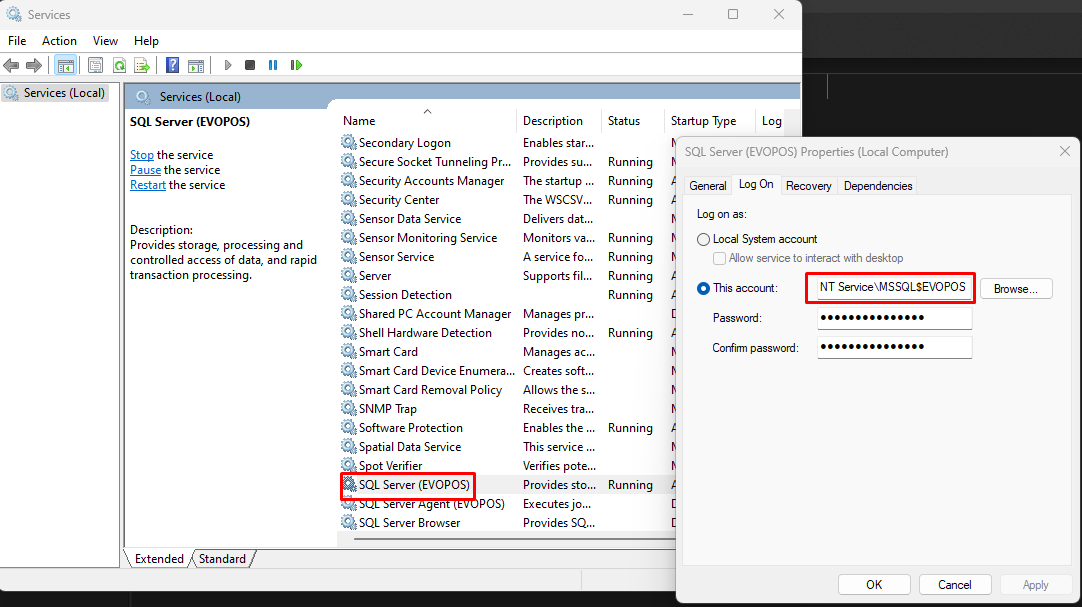Click the gear icon of Shell Hardware Detection

tap(349, 332)
